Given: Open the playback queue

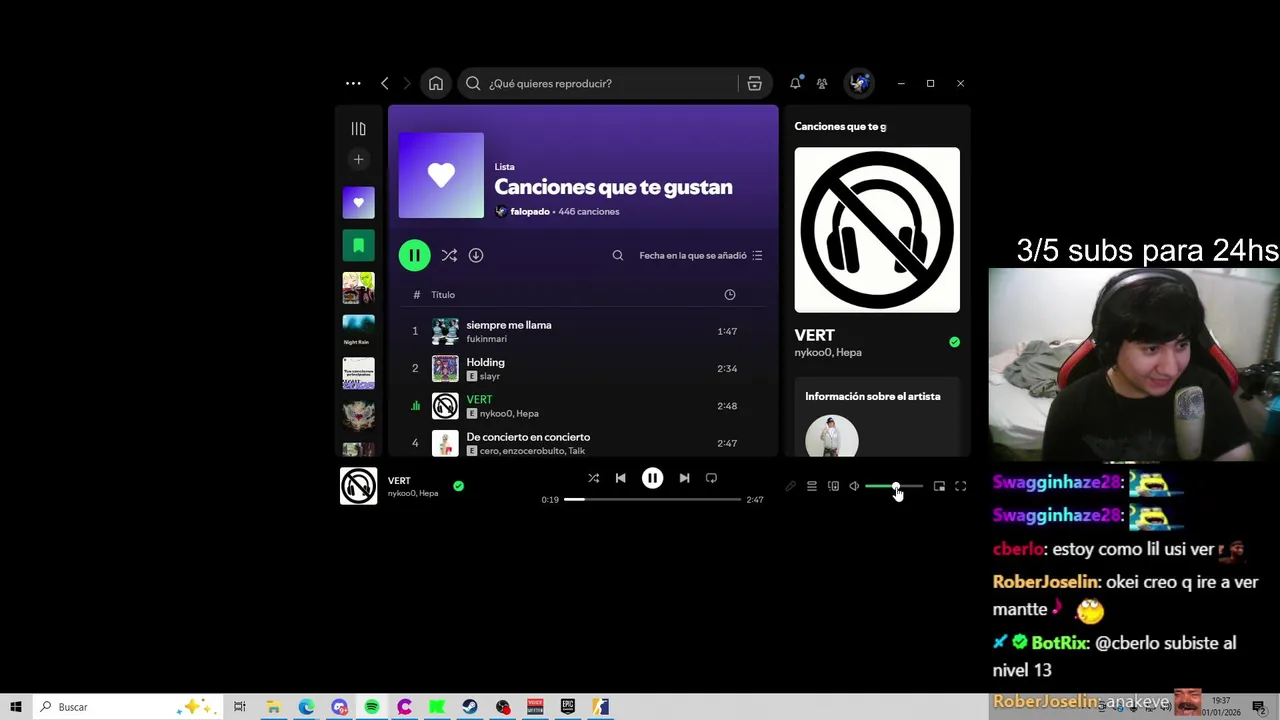Looking at the screenshot, I should click(812, 486).
